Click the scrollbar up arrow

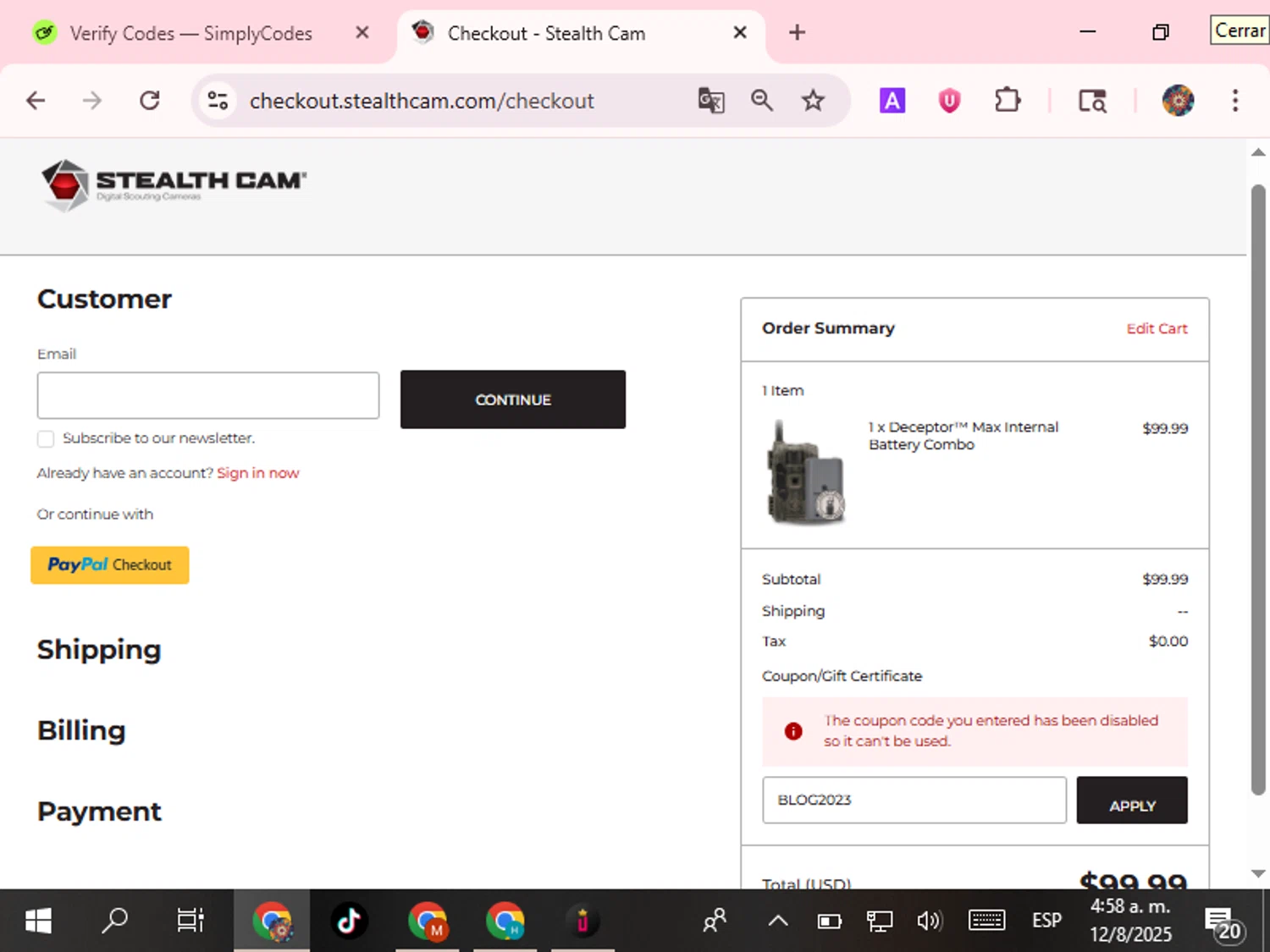[x=1258, y=152]
